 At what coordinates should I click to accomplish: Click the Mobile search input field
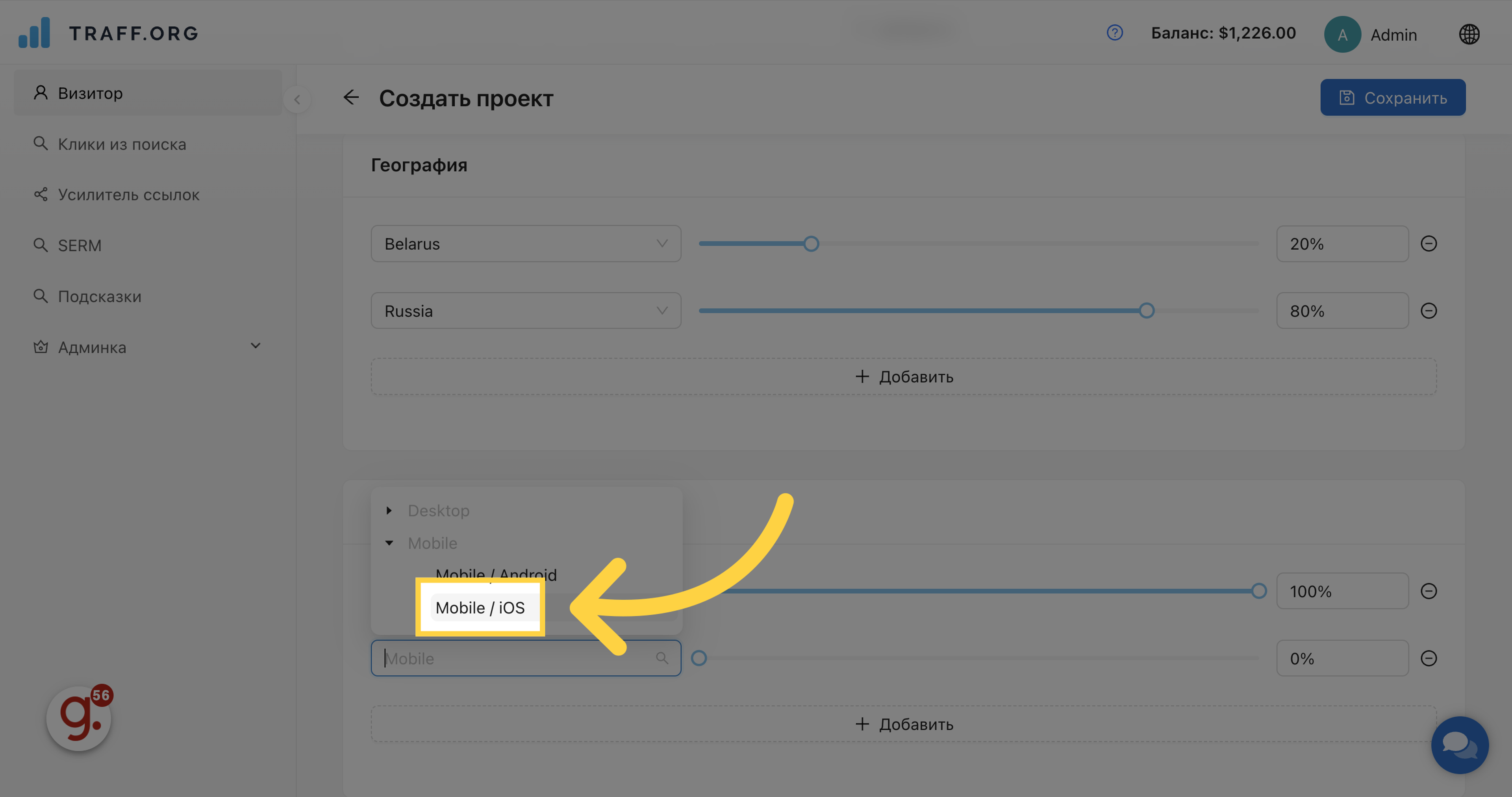[526, 658]
